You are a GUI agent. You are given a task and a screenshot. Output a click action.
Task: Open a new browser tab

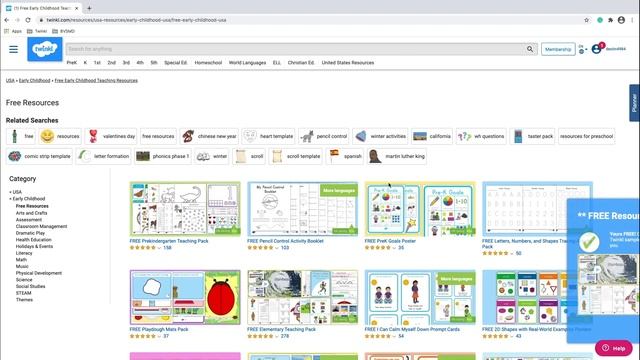tap(89, 8)
